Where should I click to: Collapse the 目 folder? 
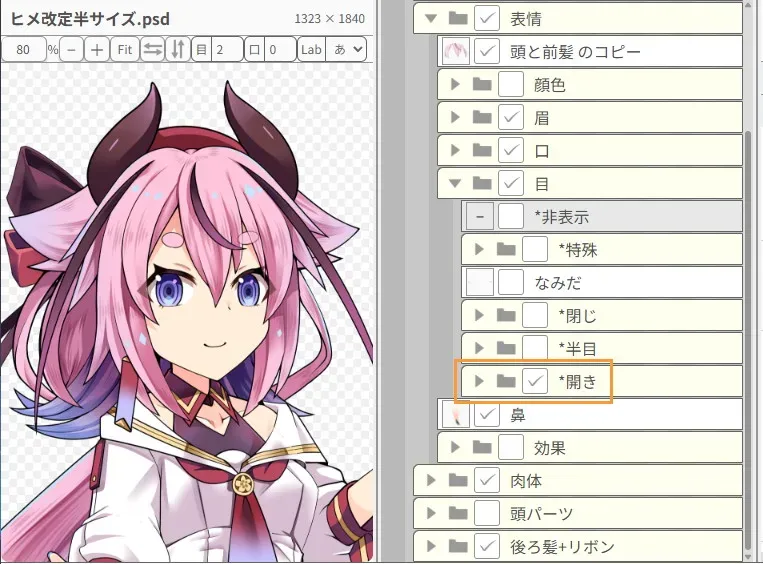coord(455,183)
